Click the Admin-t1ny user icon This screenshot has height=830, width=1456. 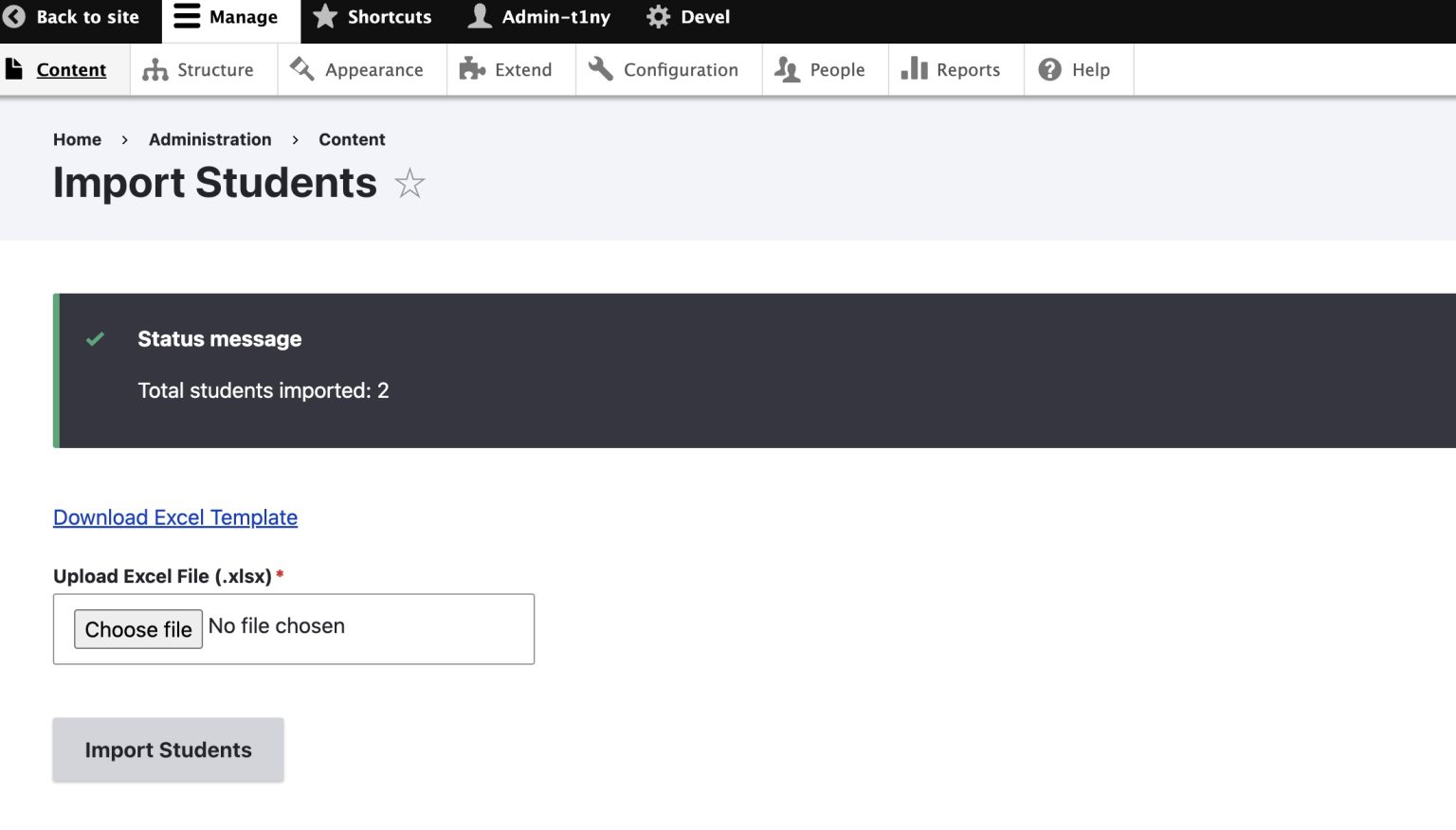click(x=481, y=16)
